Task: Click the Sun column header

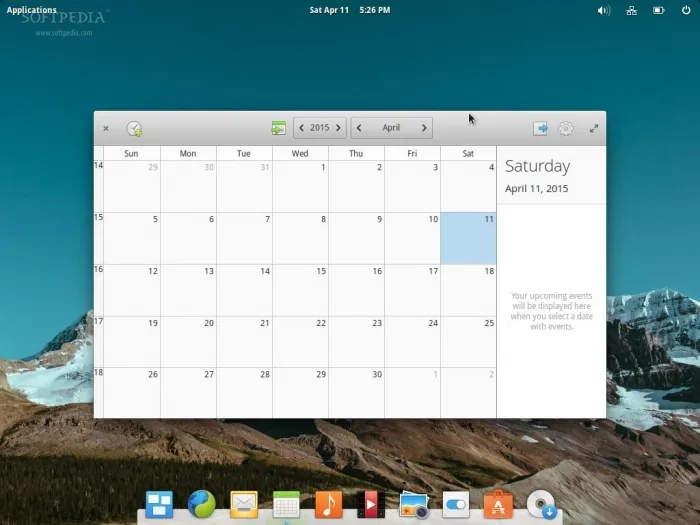Action: pyautogui.click(x=131, y=154)
